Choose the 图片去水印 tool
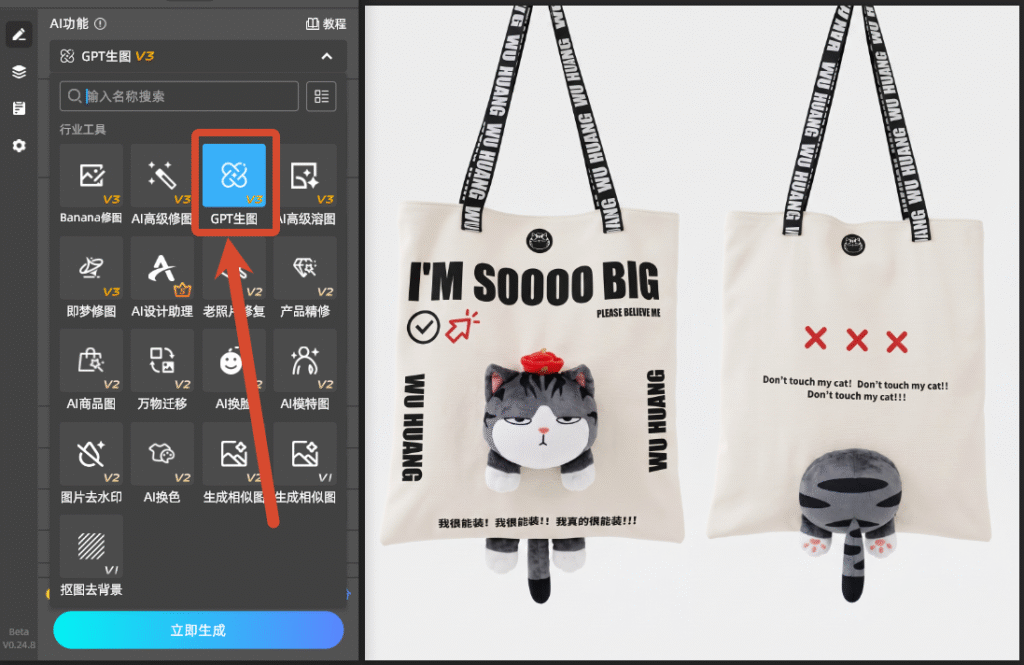The width and height of the screenshot is (1024, 665). point(91,463)
